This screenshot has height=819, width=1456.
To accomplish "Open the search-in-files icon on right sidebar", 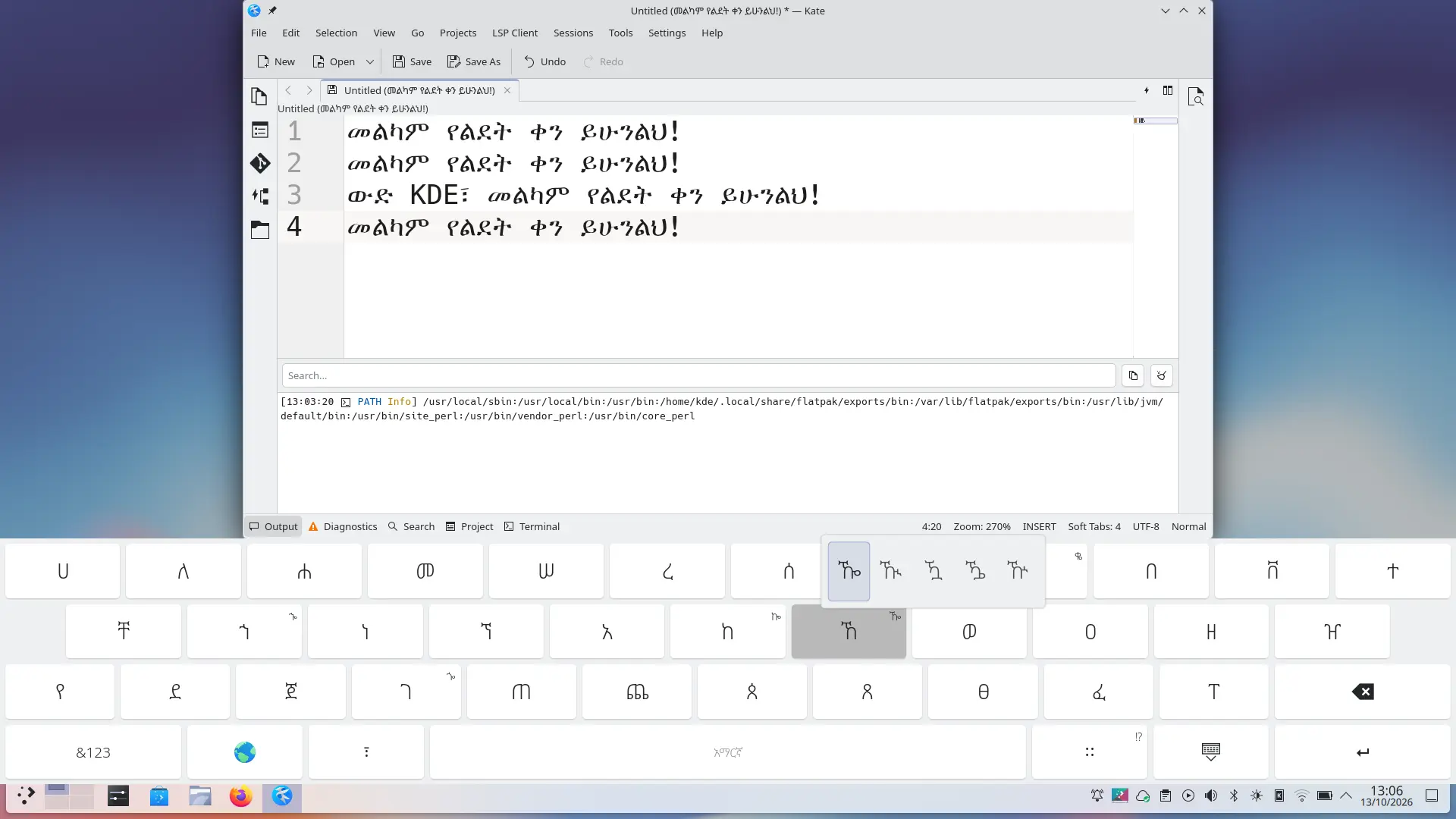I will click(1196, 97).
